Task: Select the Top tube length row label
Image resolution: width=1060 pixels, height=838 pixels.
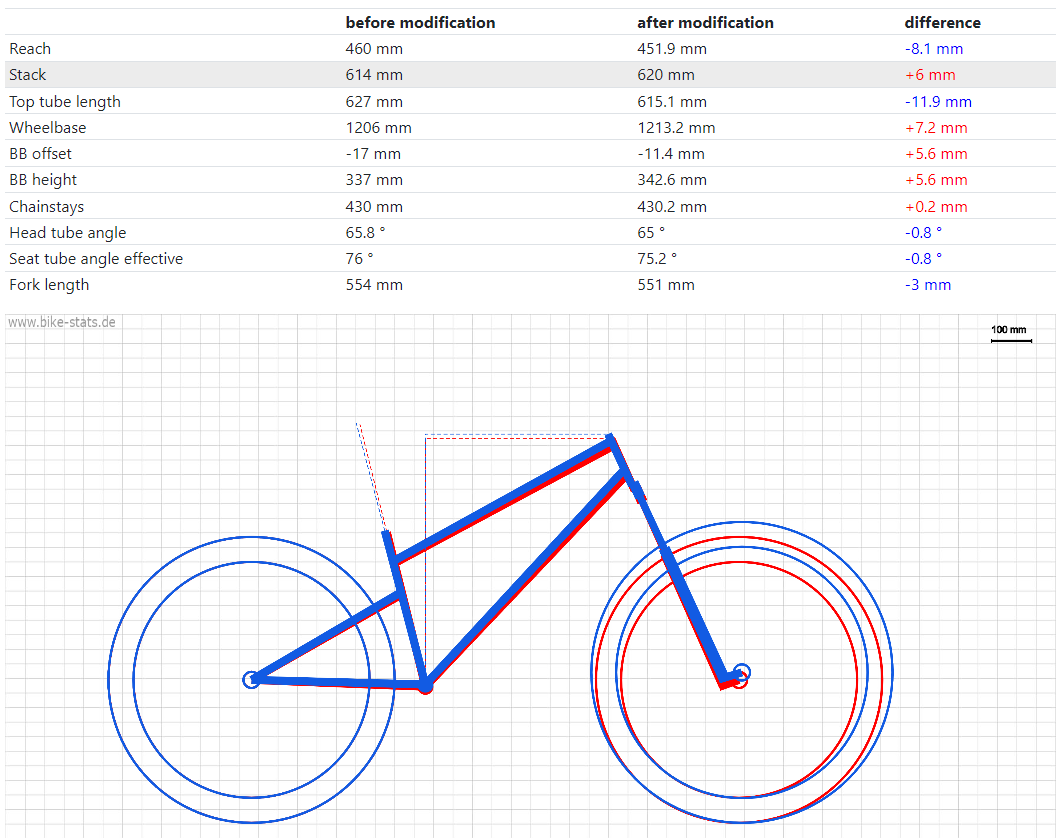Action: pos(65,102)
